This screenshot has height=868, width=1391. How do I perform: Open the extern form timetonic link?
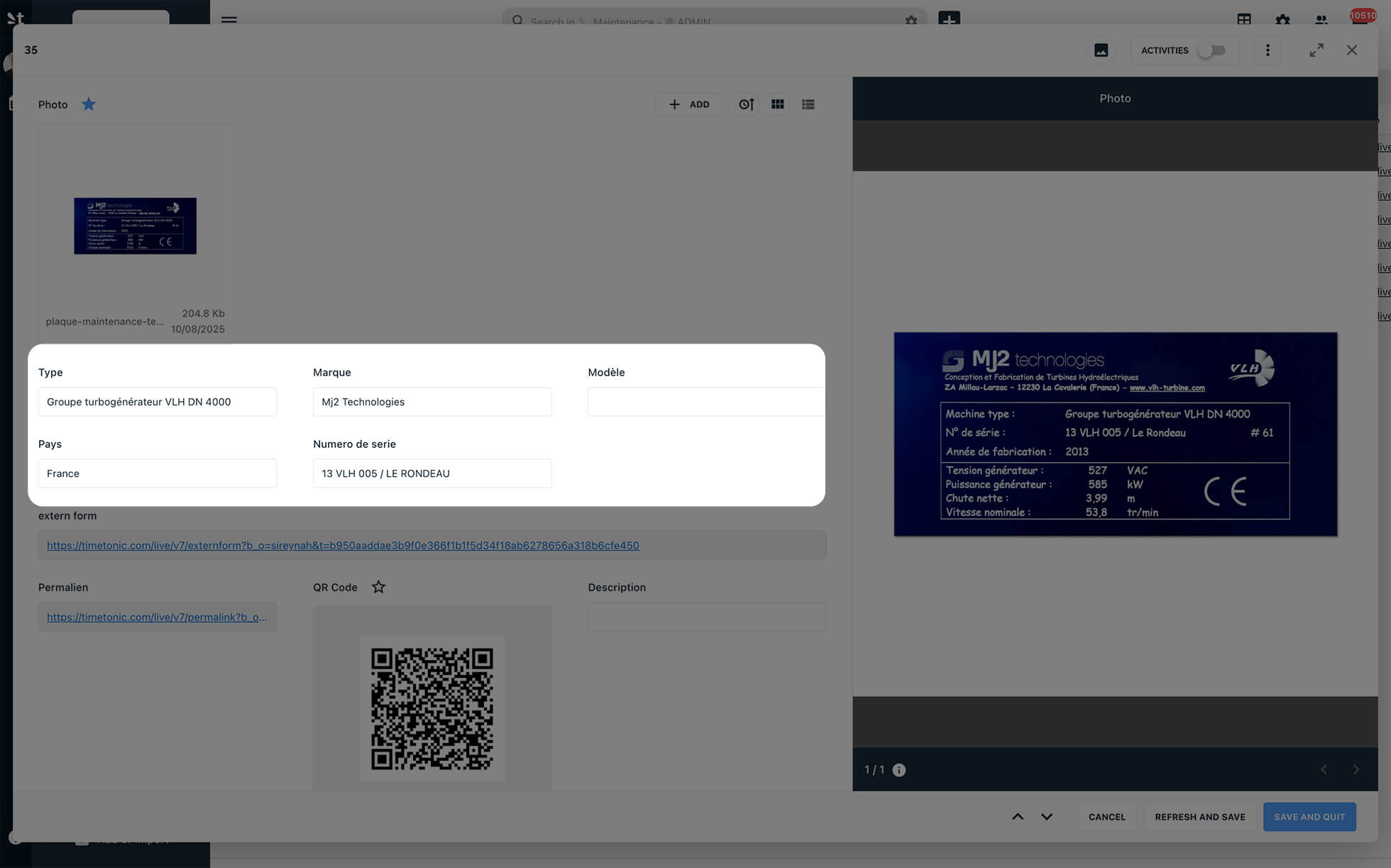tap(343, 545)
